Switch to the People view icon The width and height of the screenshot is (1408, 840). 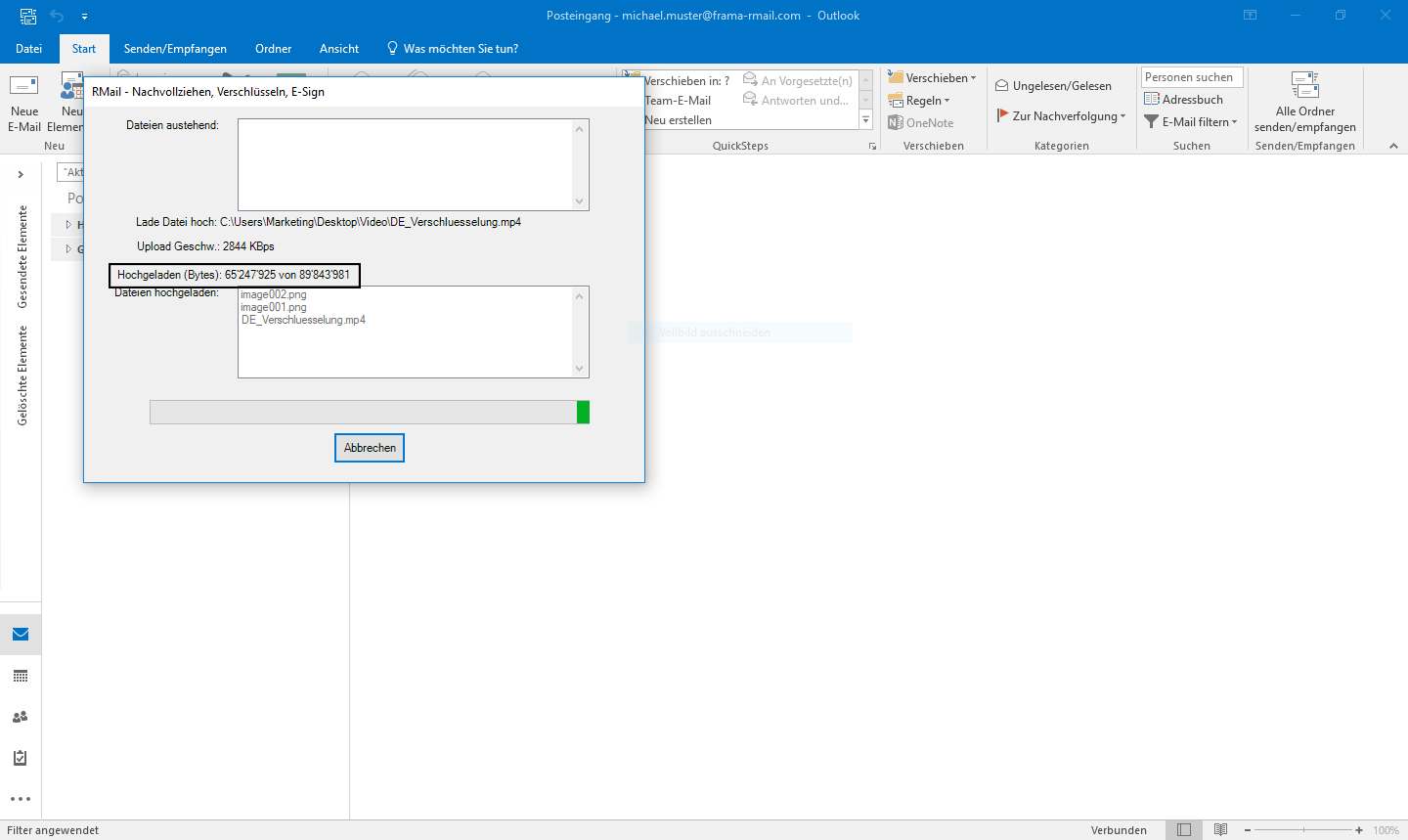(x=21, y=717)
